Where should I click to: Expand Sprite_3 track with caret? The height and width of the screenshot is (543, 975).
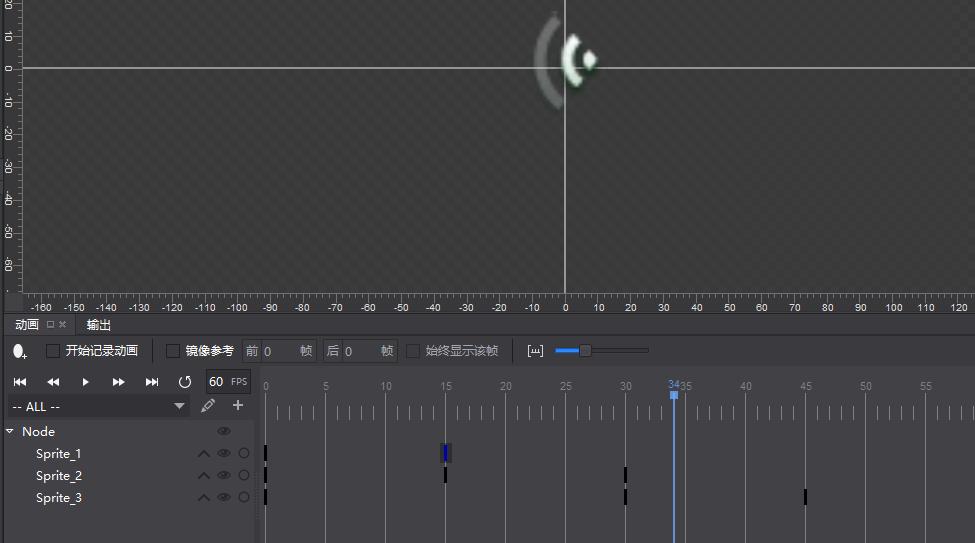(x=203, y=498)
